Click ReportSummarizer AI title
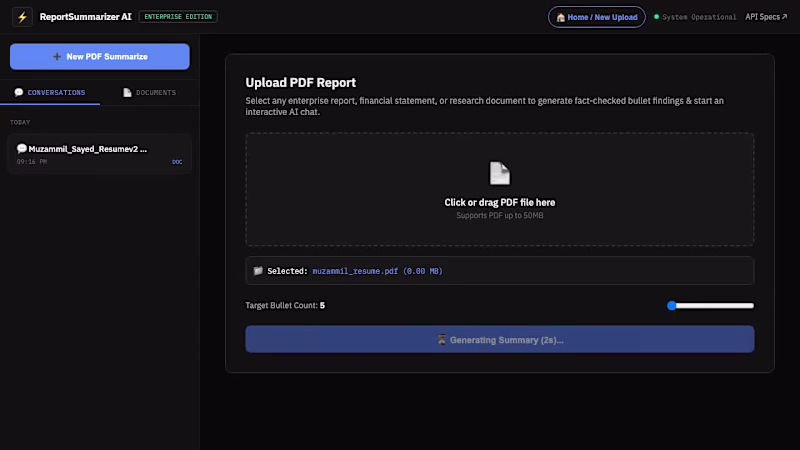The width and height of the screenshot is (800, 450). pos(85,17)
